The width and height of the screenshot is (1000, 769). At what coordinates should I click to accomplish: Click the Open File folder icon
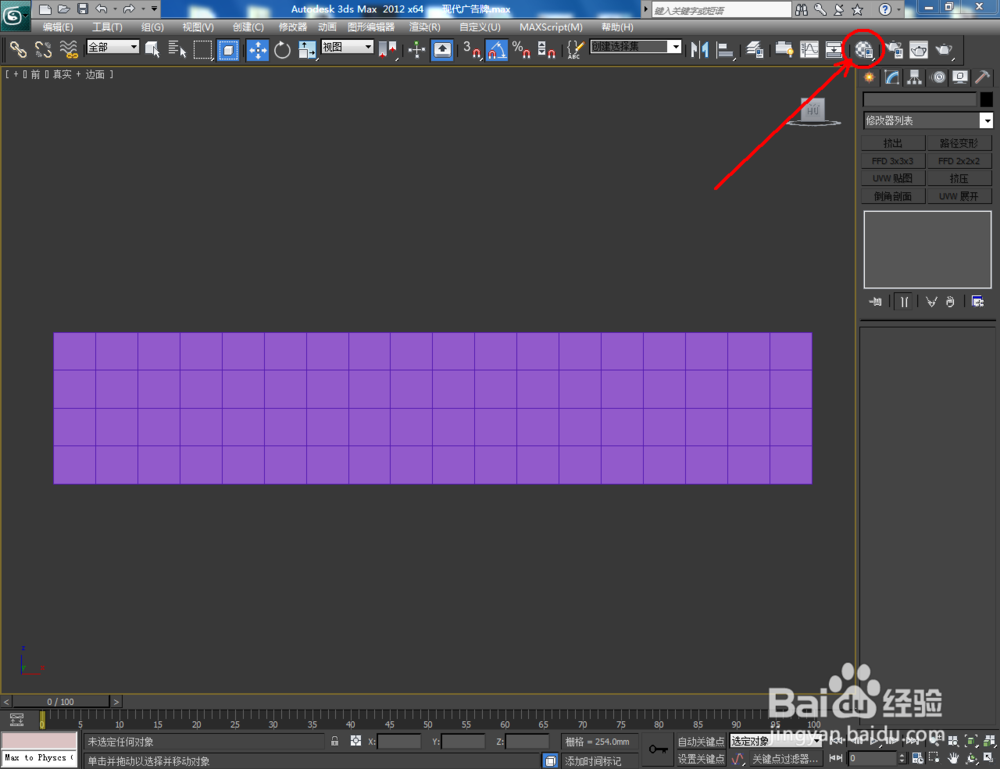click(64, 9)
